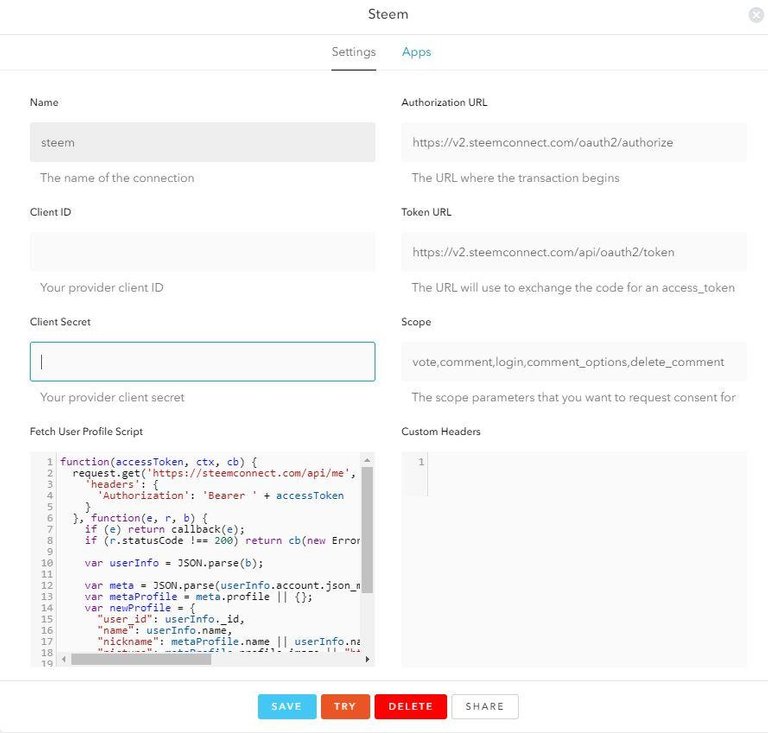Screen dimensions: 768x733
Task: Edit the Token URL field
Action: pos(574,252)
